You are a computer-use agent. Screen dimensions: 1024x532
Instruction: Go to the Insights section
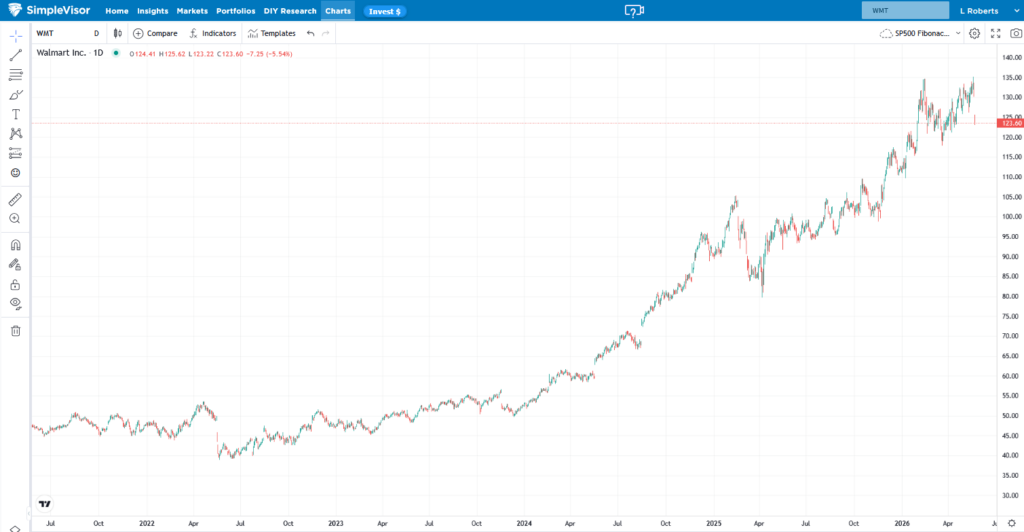[x=152, y=11]
